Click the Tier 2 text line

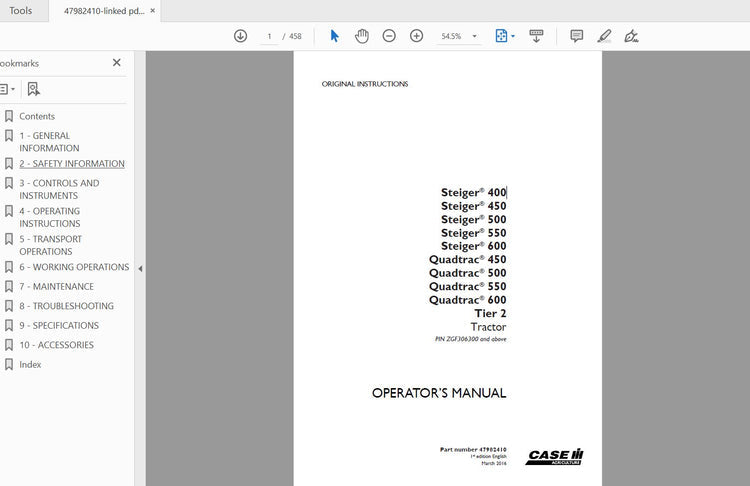490,313
